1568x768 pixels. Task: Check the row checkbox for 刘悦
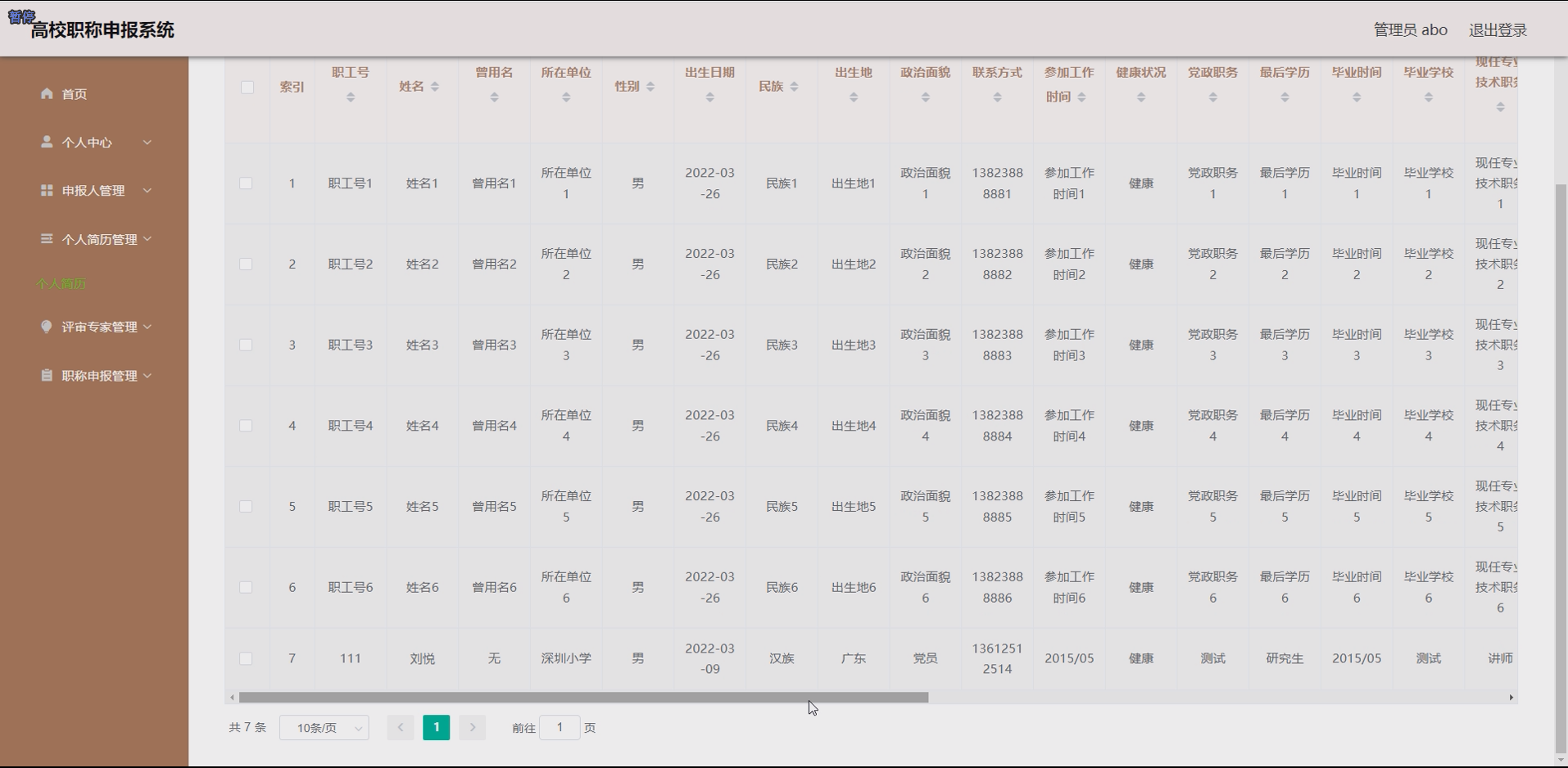[246, 658]
